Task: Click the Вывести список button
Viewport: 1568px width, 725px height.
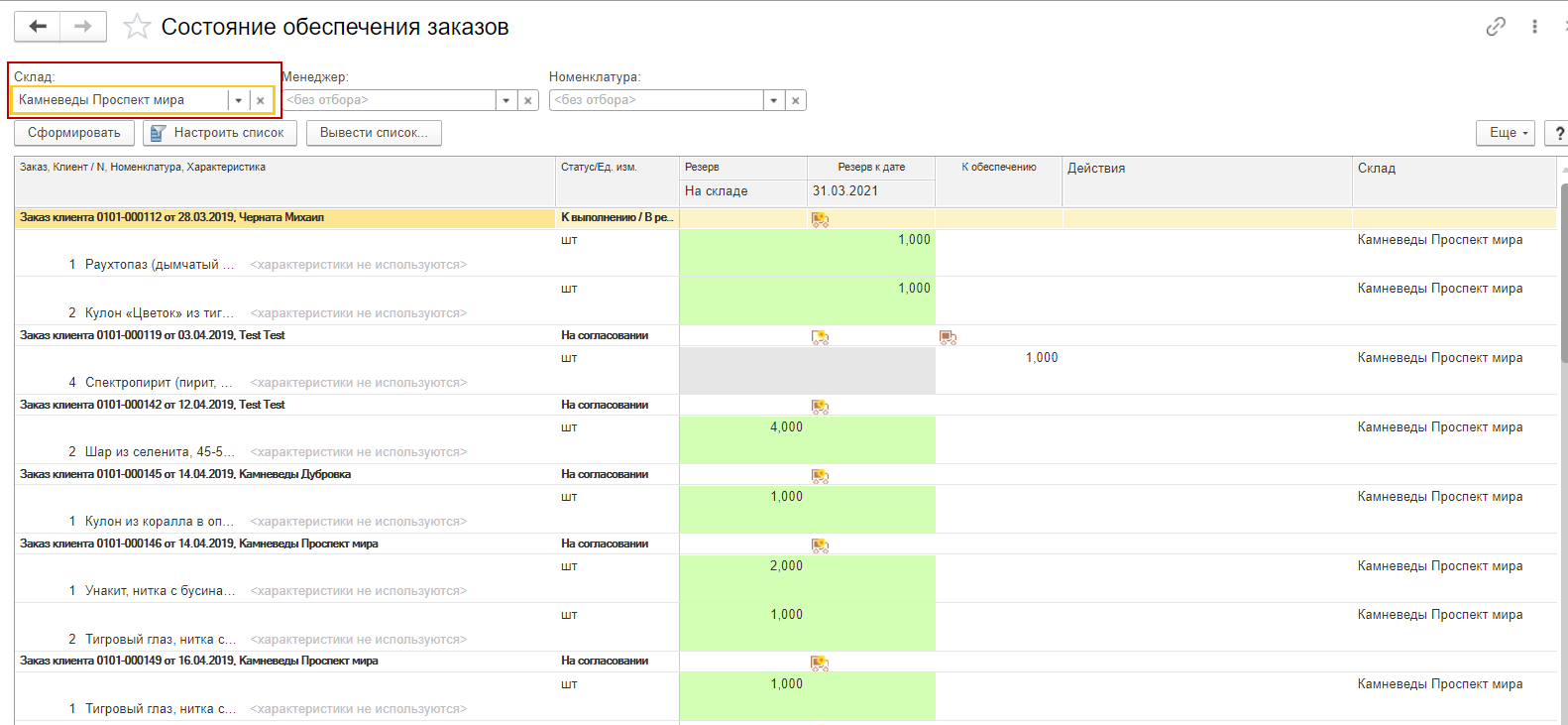Action: (374, 133)
